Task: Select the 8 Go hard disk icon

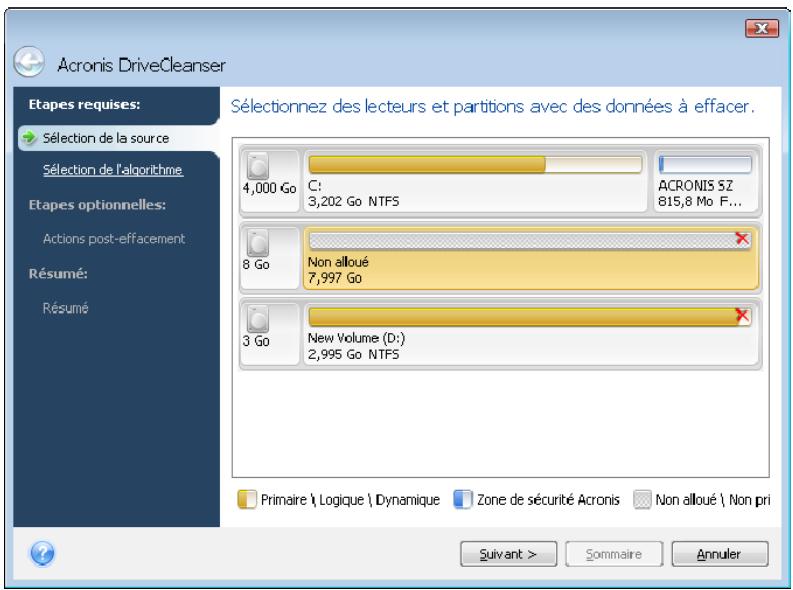Action: click(x=258, y=243)
